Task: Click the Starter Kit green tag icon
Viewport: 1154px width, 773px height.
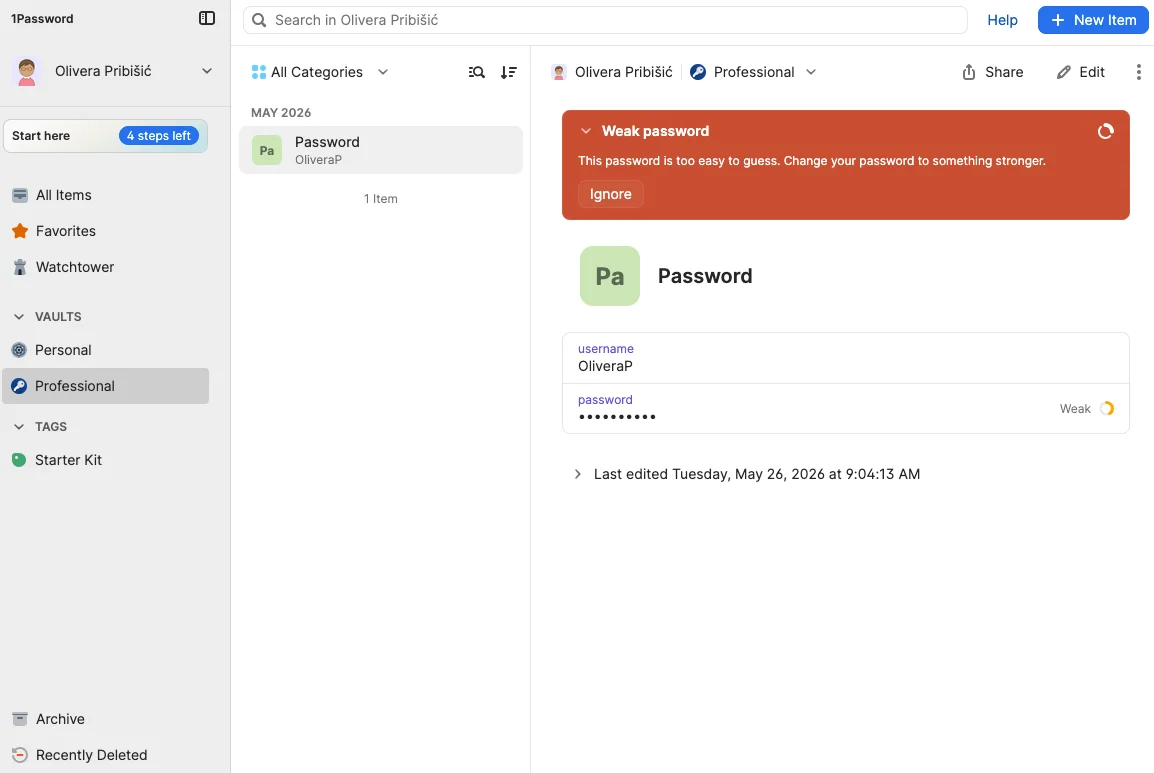Action: (19, 460)
